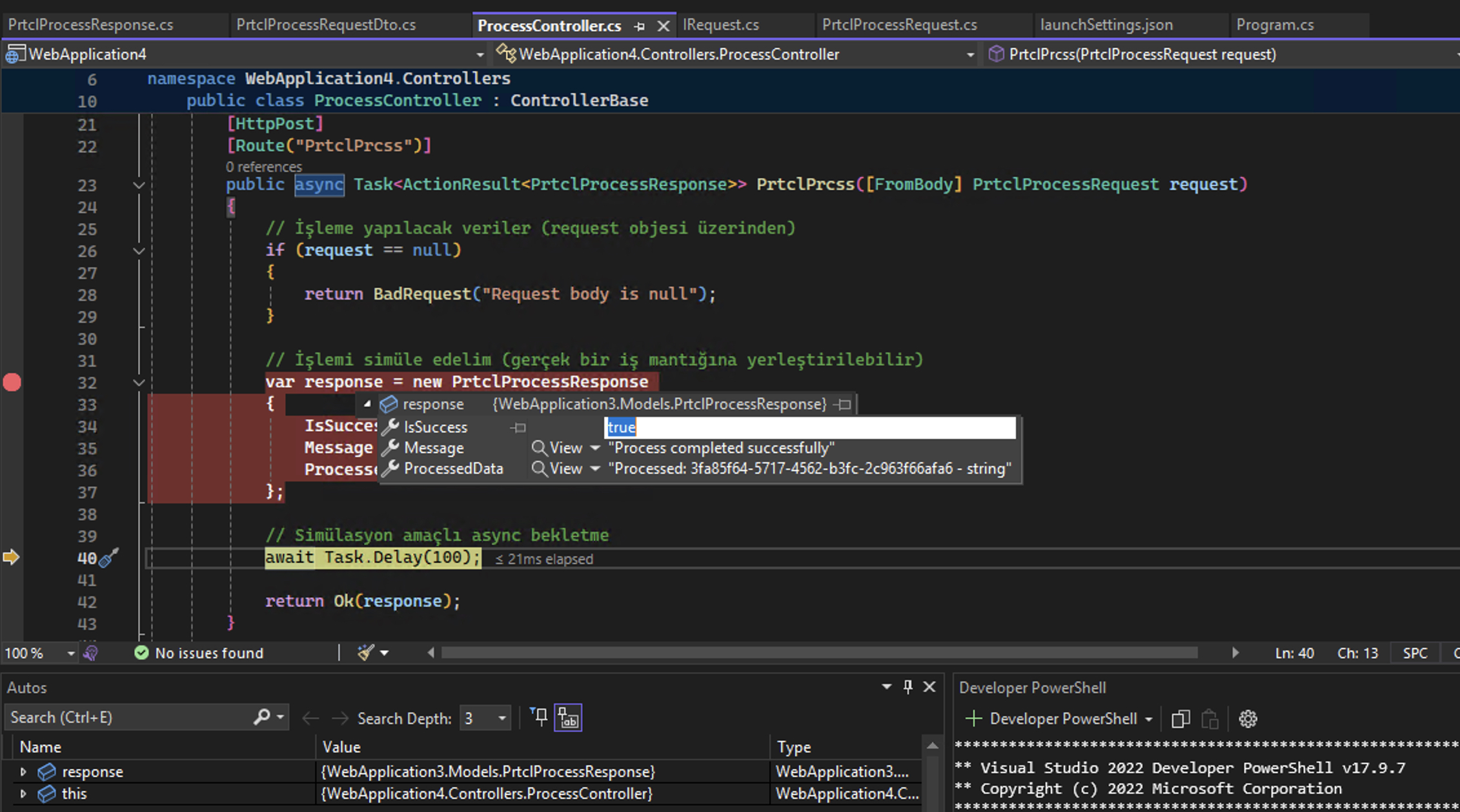
Task: Switch to the PrtclProcessRequestDto.cs tab
Action: (x=326, y=25)
